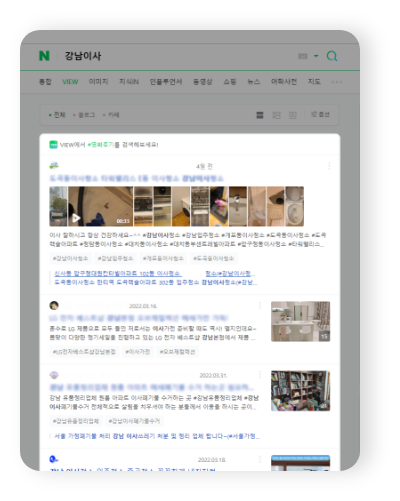Screen dimensions: 400x501
Task: Click the 4일 전 date text
Action: click(204, 166)
